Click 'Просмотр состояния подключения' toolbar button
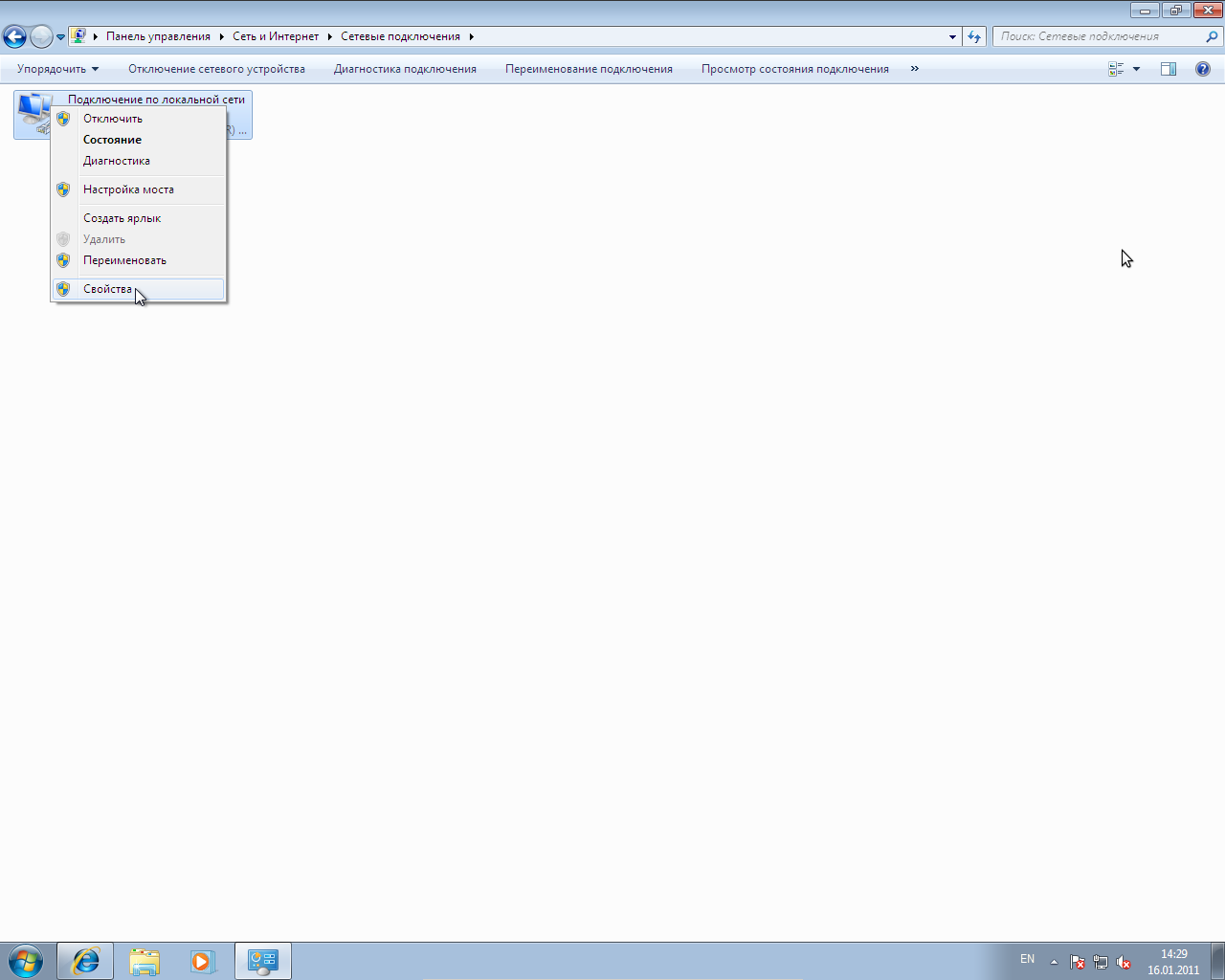 click(794, 69)
